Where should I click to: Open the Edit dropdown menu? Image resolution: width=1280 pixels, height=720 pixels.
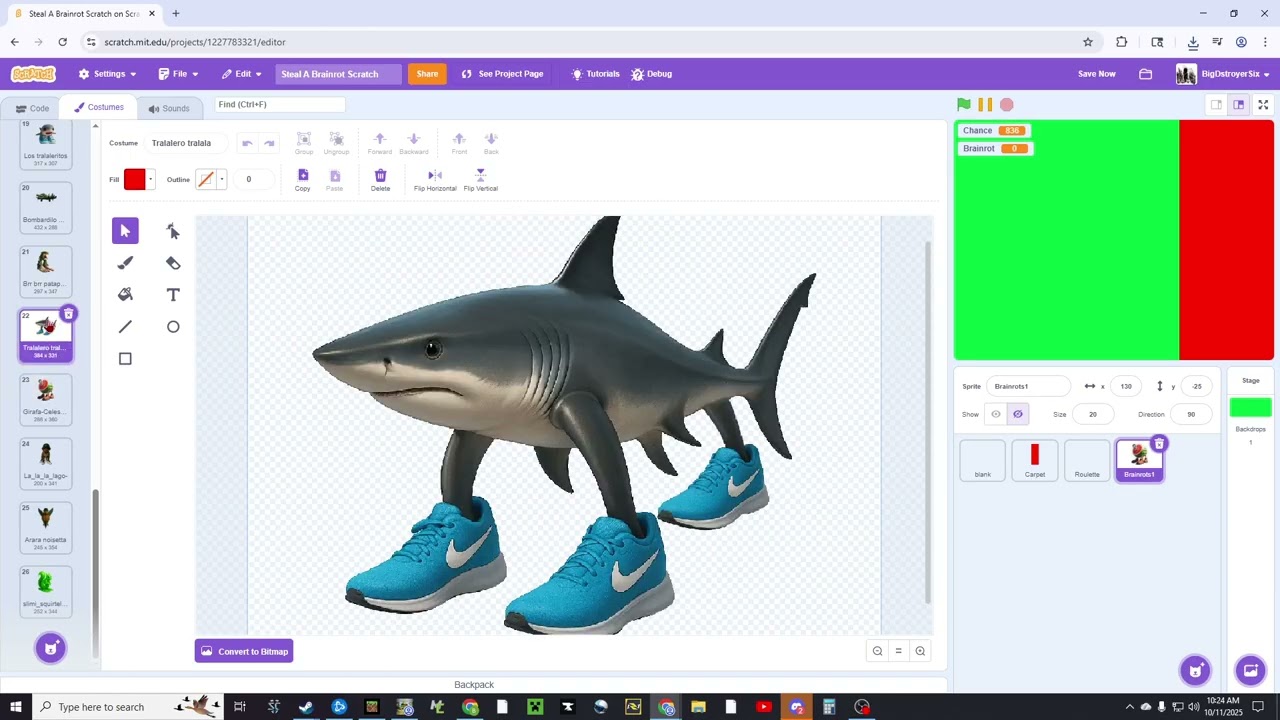pyautogui.click(x=241, y=74)
